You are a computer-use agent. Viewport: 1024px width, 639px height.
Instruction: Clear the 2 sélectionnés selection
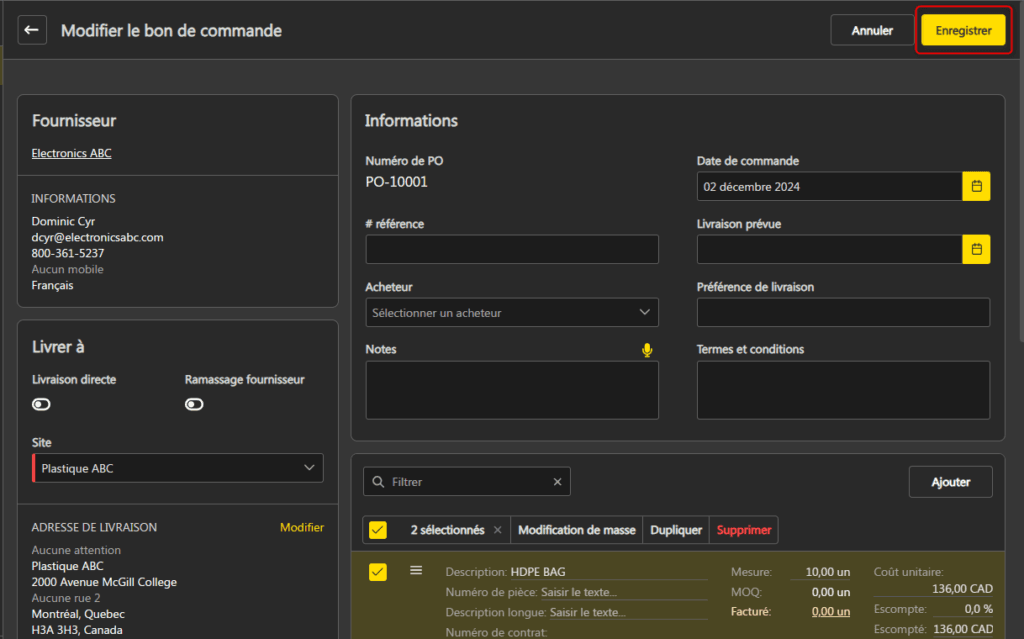498,530
